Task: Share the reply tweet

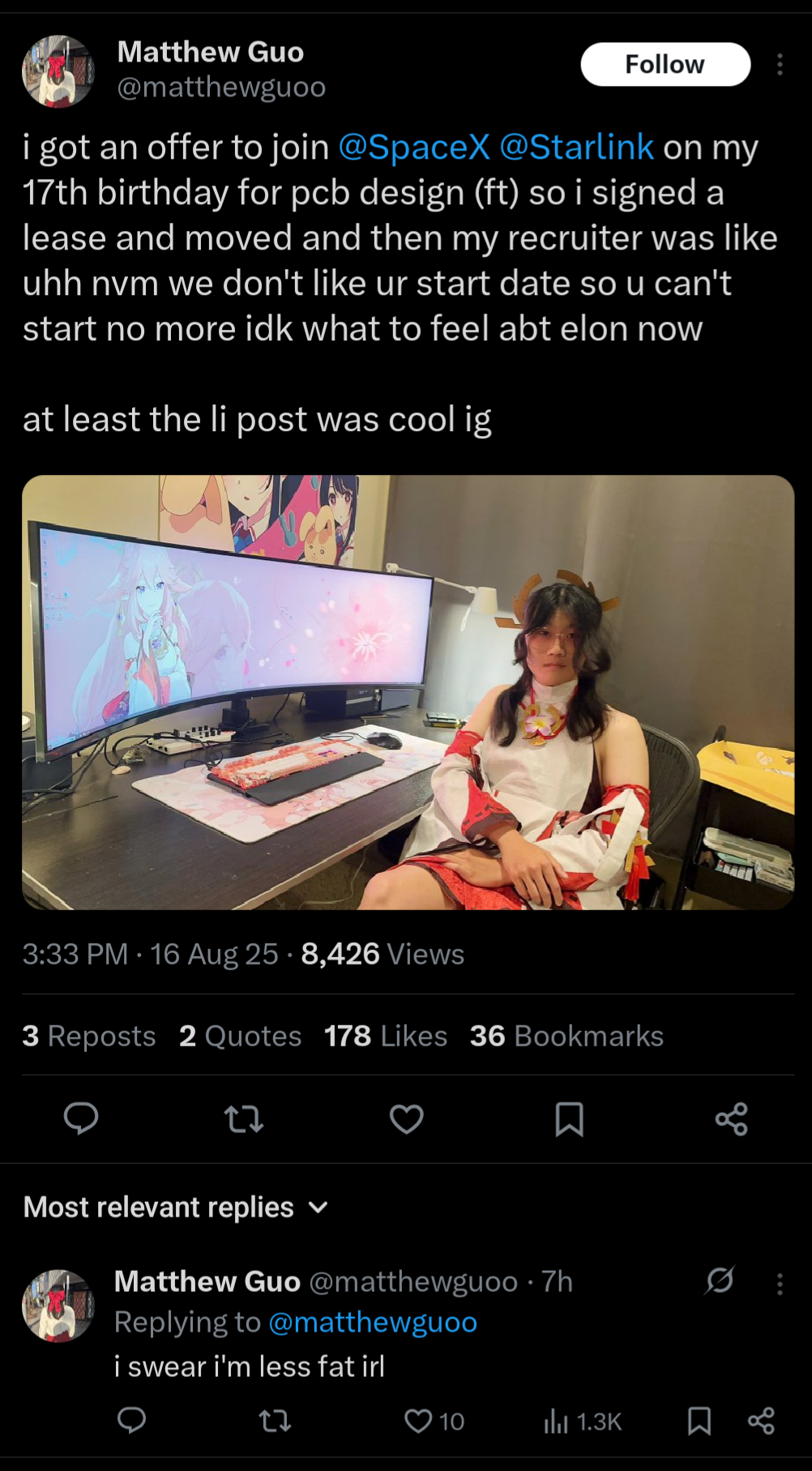Action: click(x=761, y=1421)
